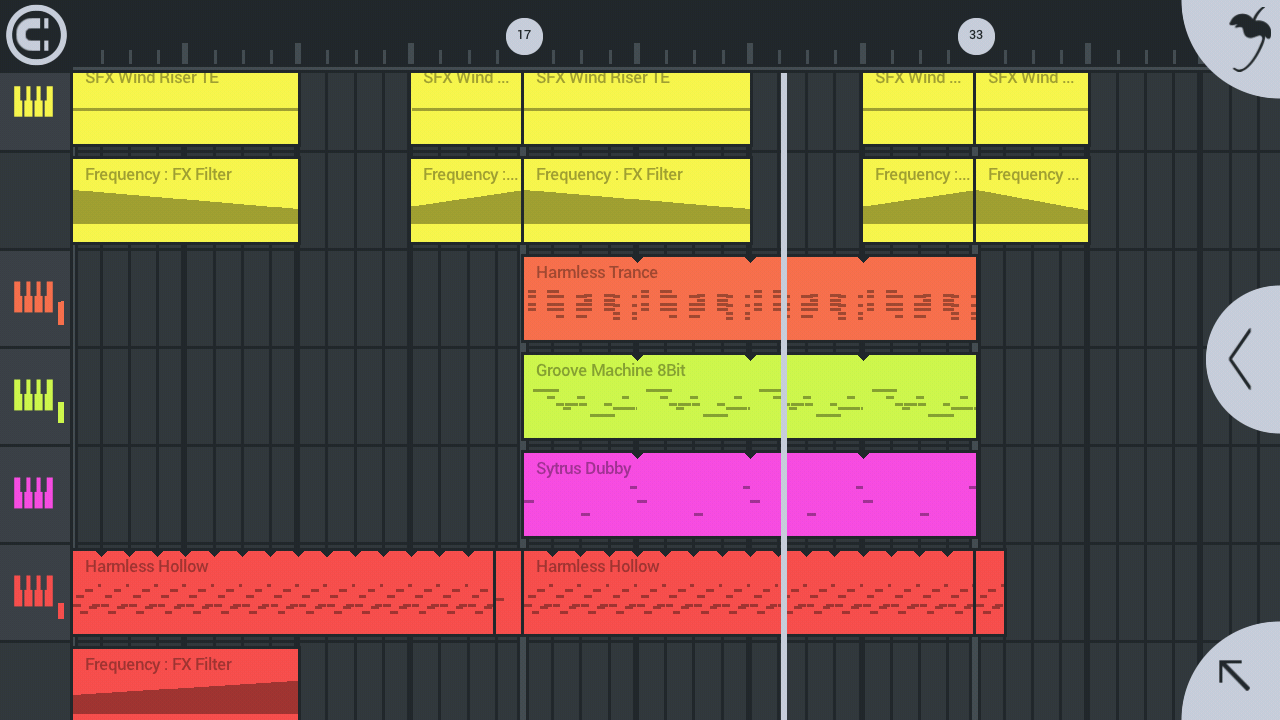Select the SFX Wind clip ending at bar 33
Image resolution: width=1280 pixels, height=720 pixels.
click(x=918, y=108)
